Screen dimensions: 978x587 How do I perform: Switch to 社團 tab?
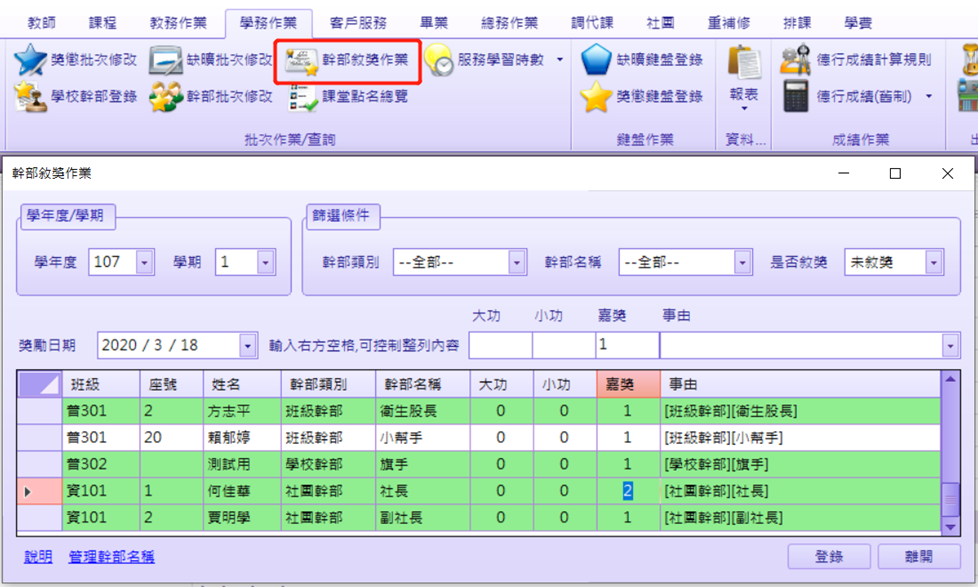660,23
